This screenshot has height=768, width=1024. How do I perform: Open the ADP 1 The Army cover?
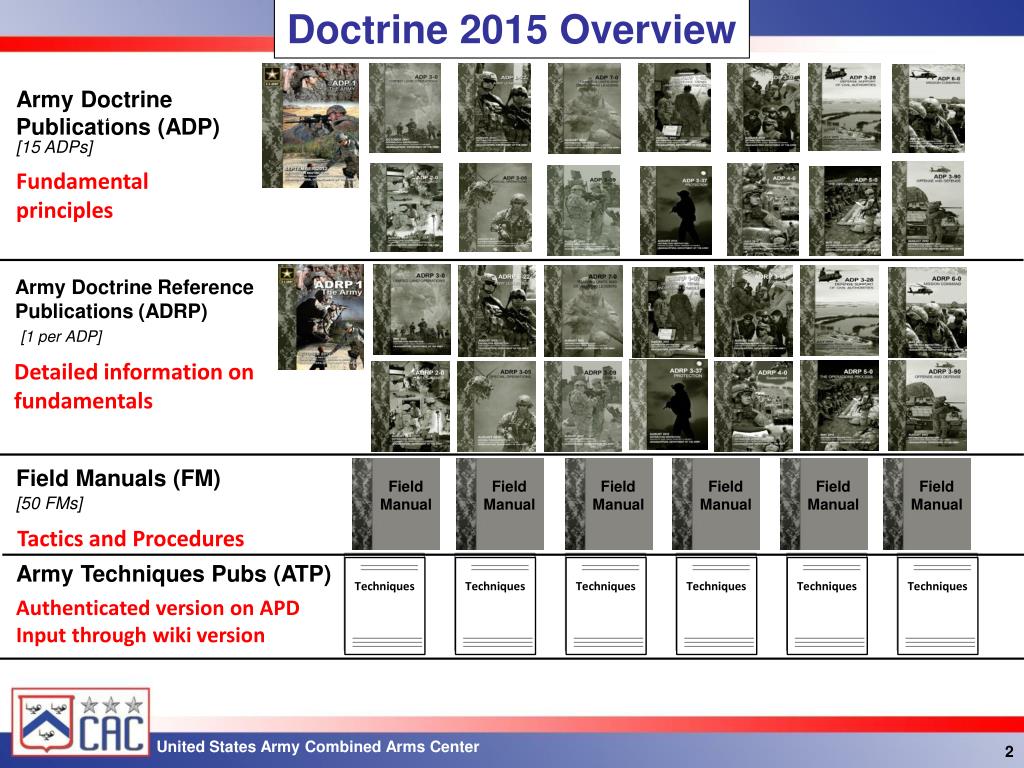click(311, 125)
